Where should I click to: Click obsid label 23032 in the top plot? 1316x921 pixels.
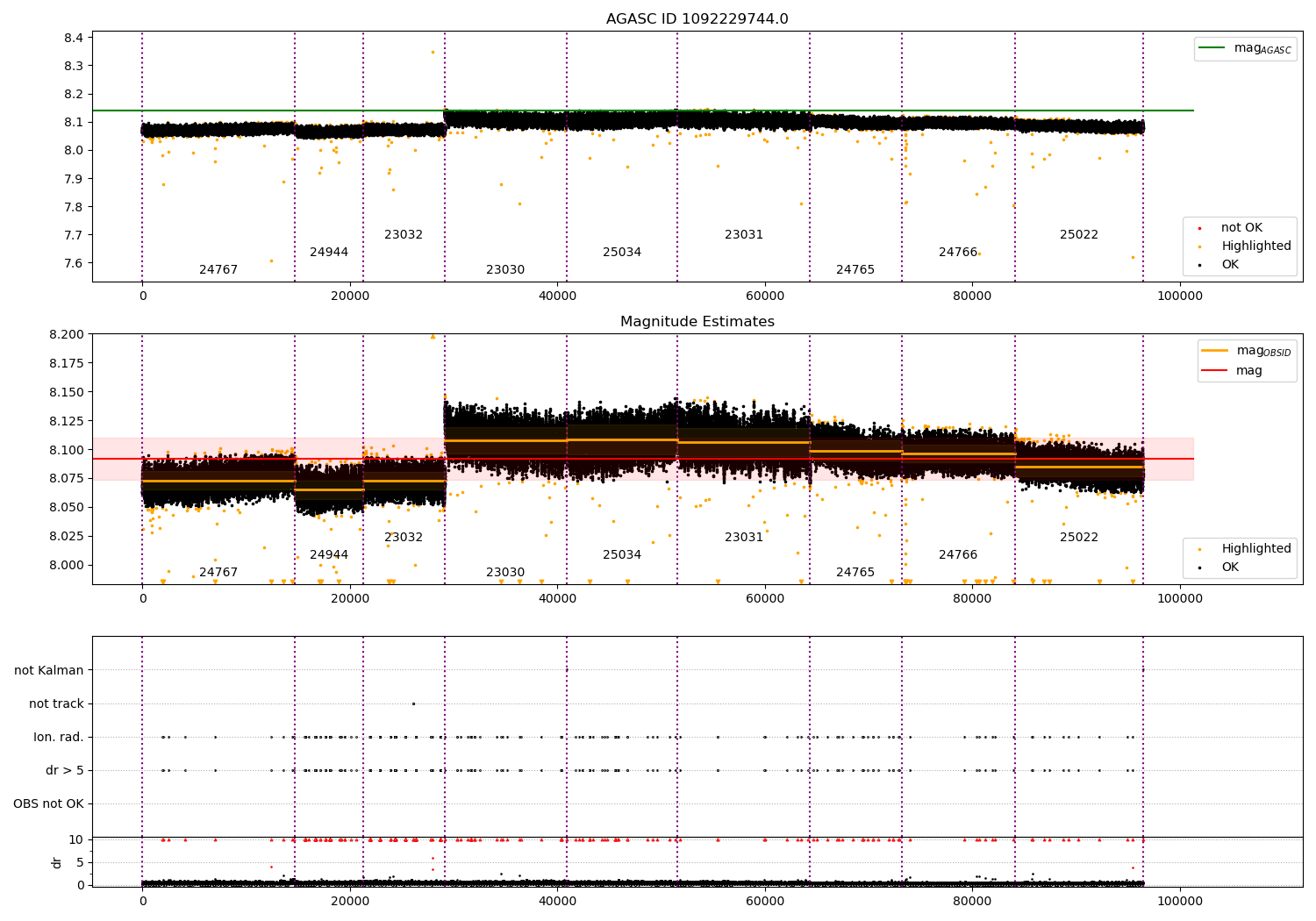[404, 235]
